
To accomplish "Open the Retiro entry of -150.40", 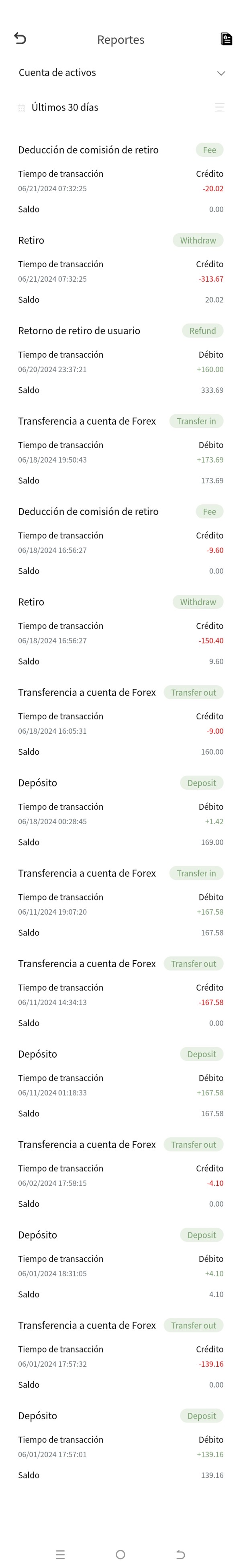I will [x=120, y=631].
